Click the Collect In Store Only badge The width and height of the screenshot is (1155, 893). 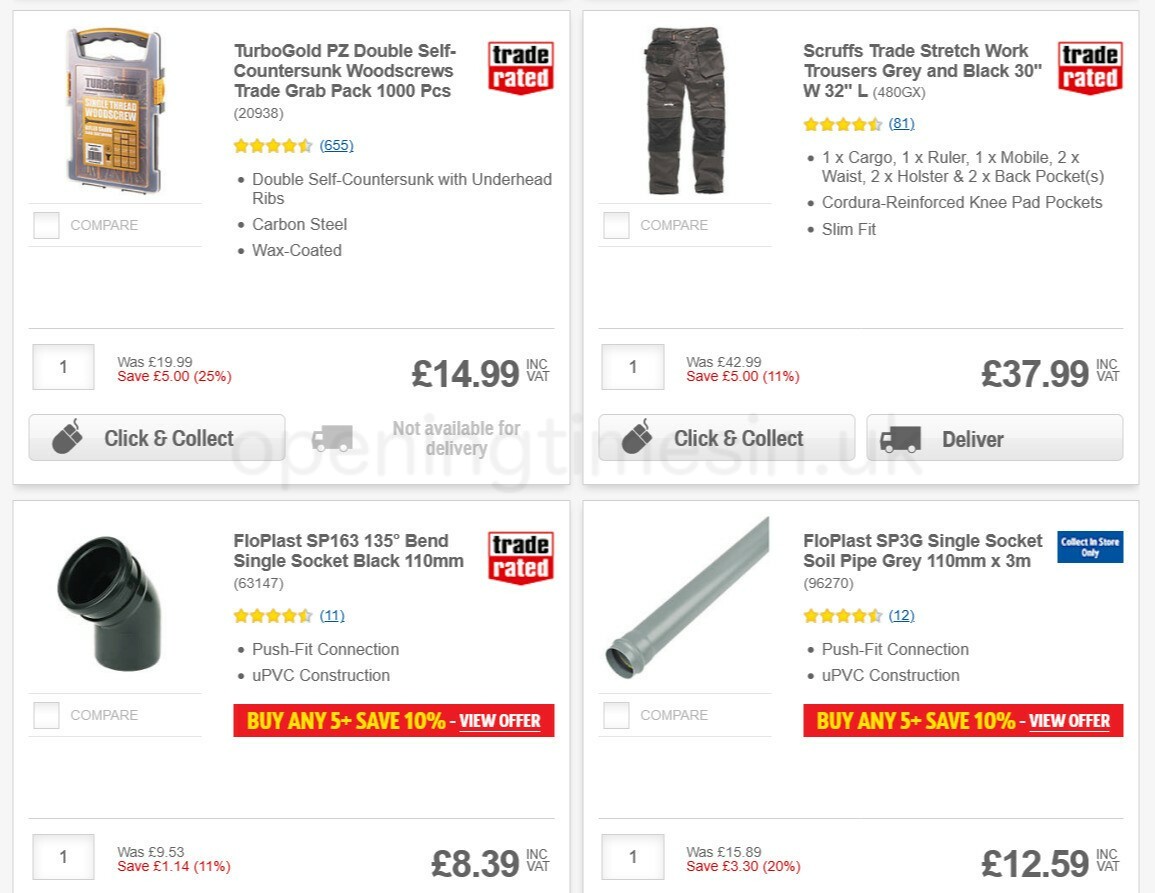[x=1089, y=549]
